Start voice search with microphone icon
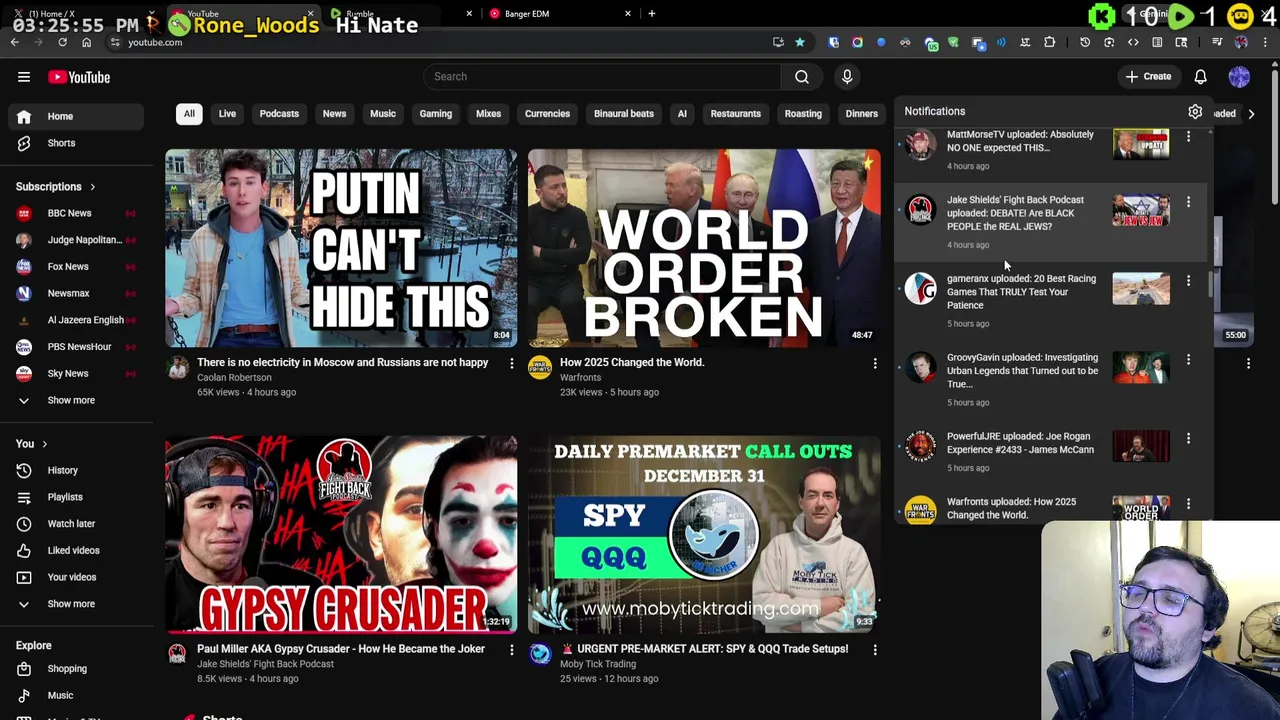Screen dimensions: 1280x720 pos(847,77)
